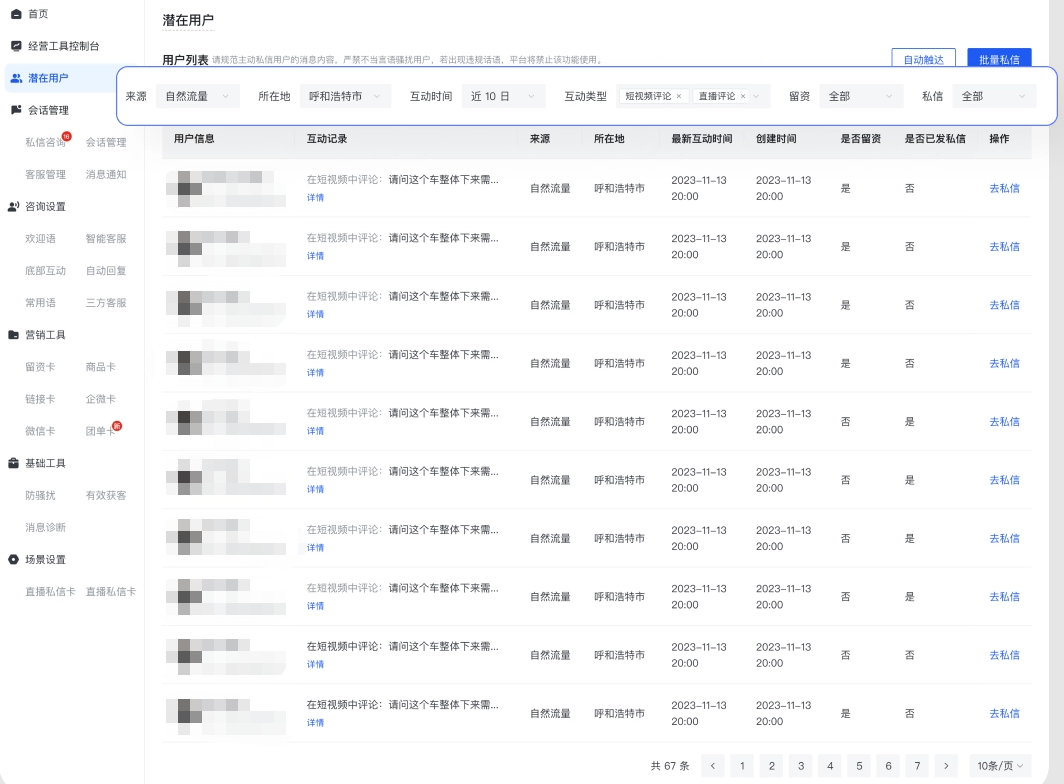
Task: Open 底部互动 settings item
Action: click(x=45, y=270)
